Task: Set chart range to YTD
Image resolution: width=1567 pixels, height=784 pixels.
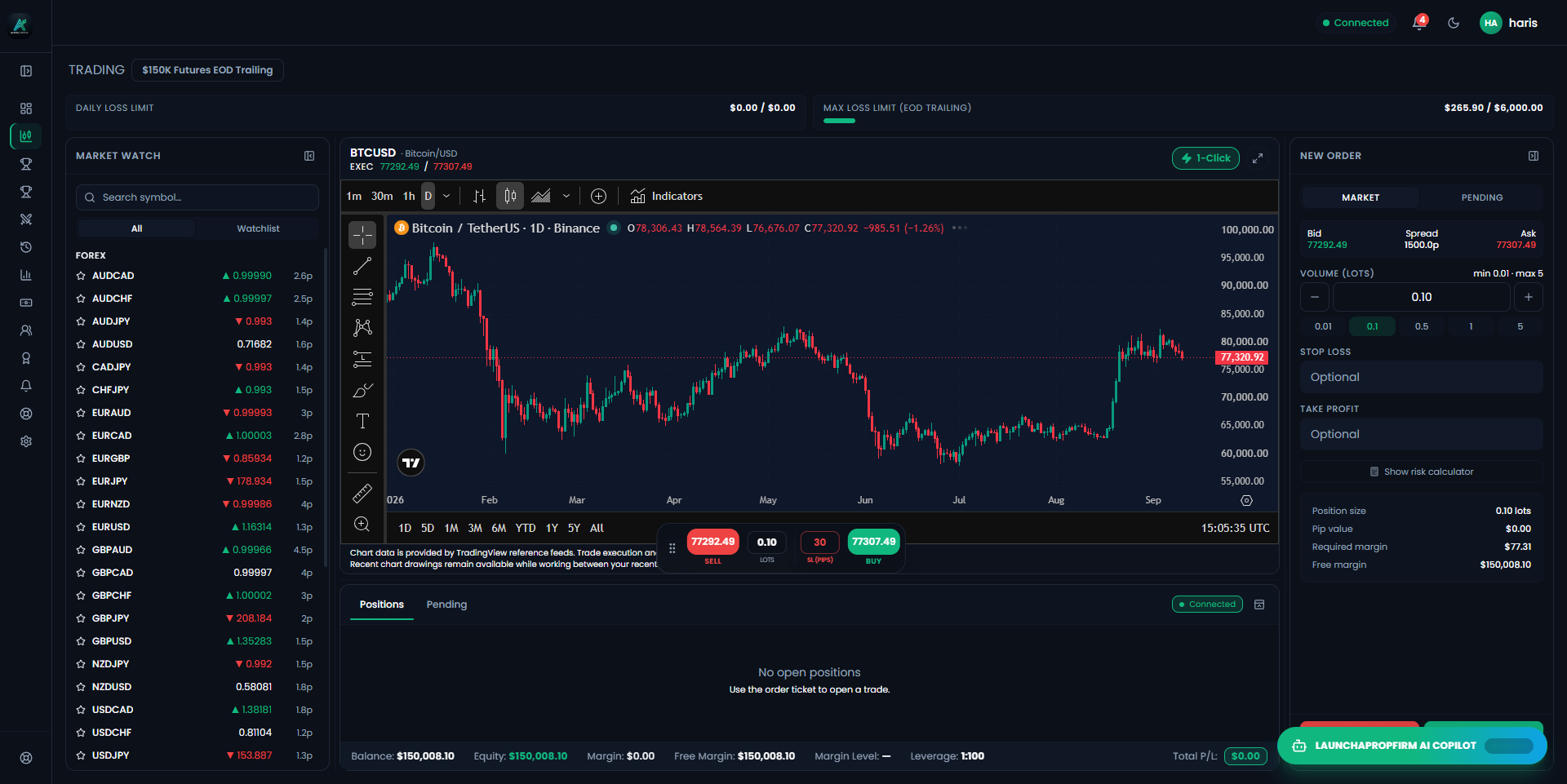Action: point(526,528)
